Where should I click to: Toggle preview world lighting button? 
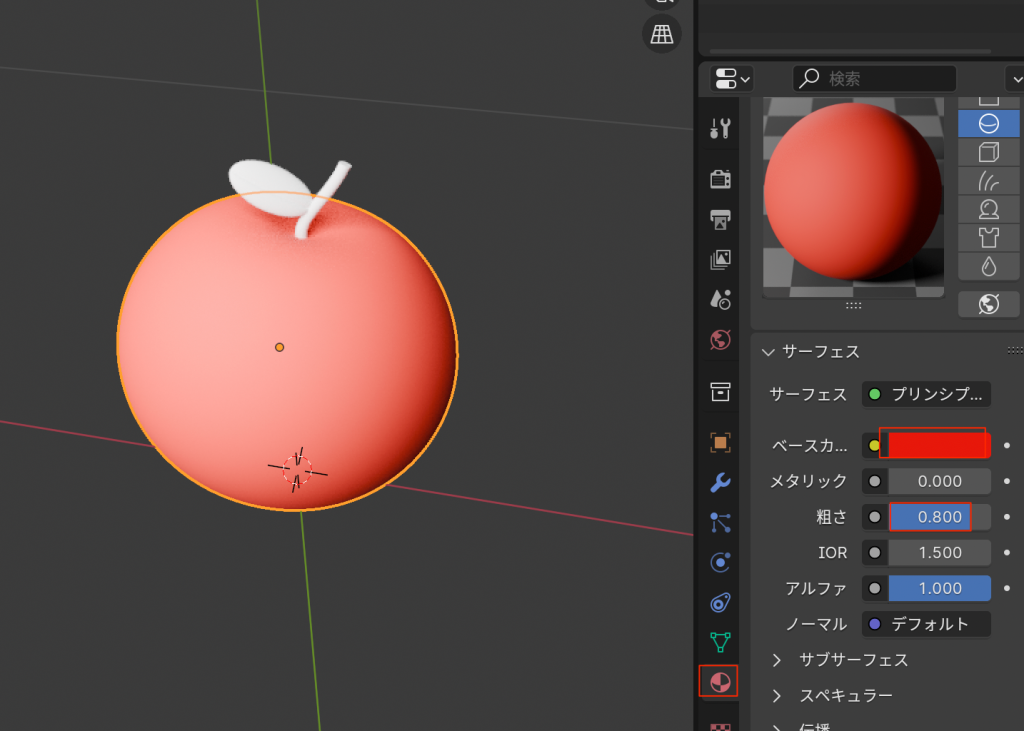988,304
